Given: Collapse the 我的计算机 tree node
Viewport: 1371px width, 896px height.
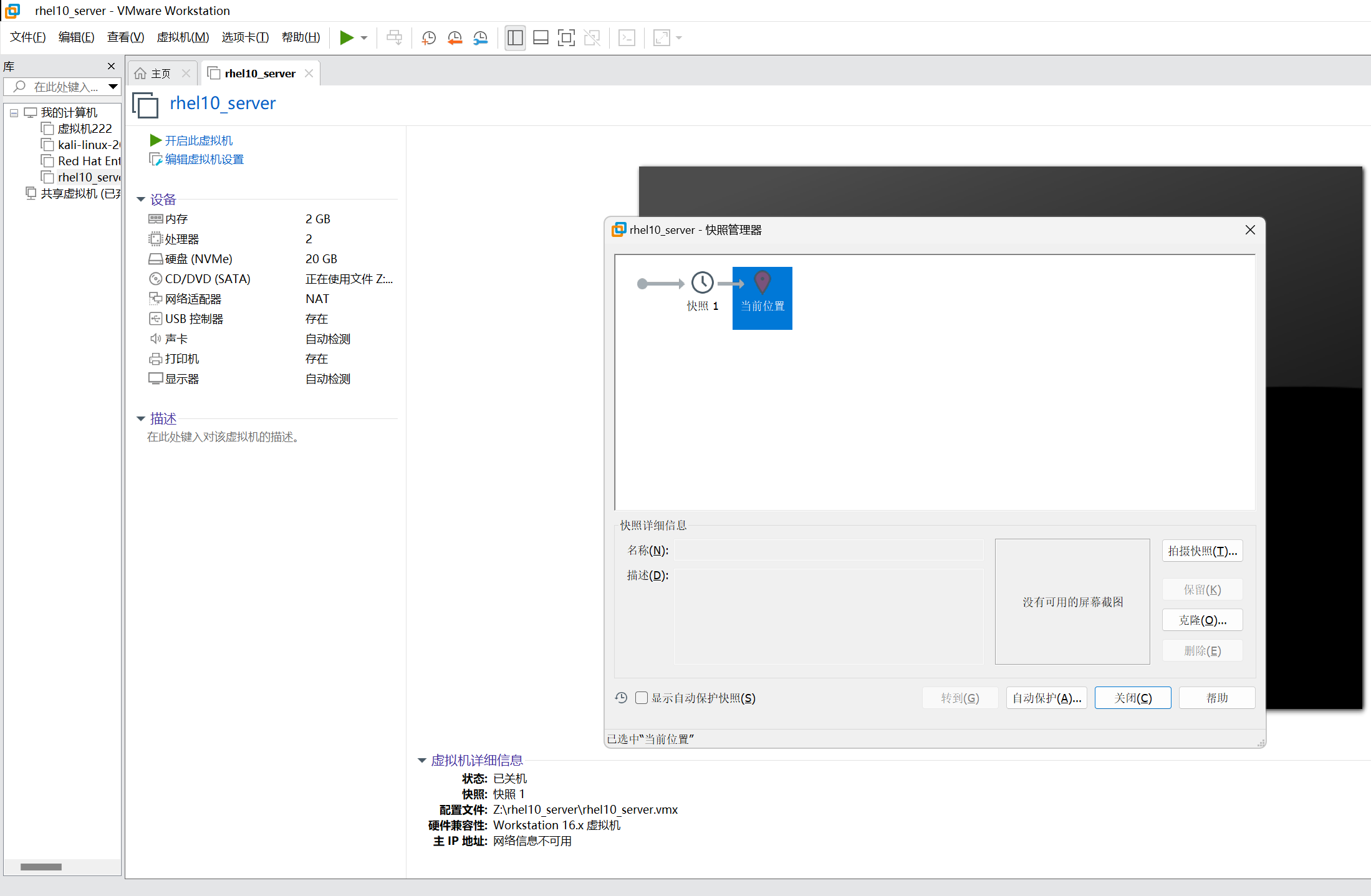Looking at the screenshot, I should pos(14,113).
